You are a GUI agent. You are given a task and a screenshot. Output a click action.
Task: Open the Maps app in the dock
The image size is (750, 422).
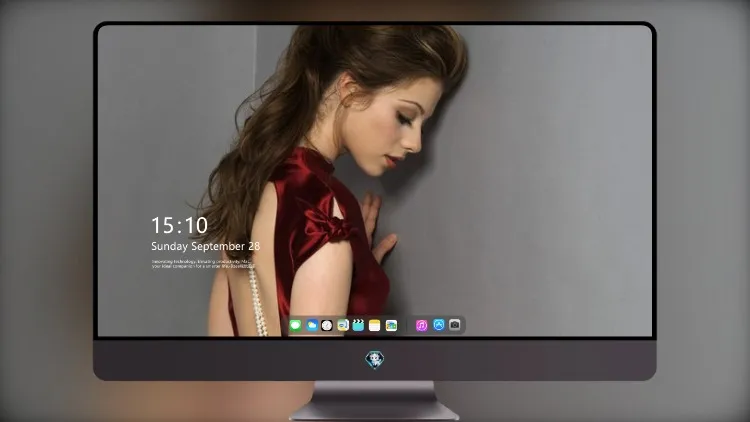coord(343,325)
